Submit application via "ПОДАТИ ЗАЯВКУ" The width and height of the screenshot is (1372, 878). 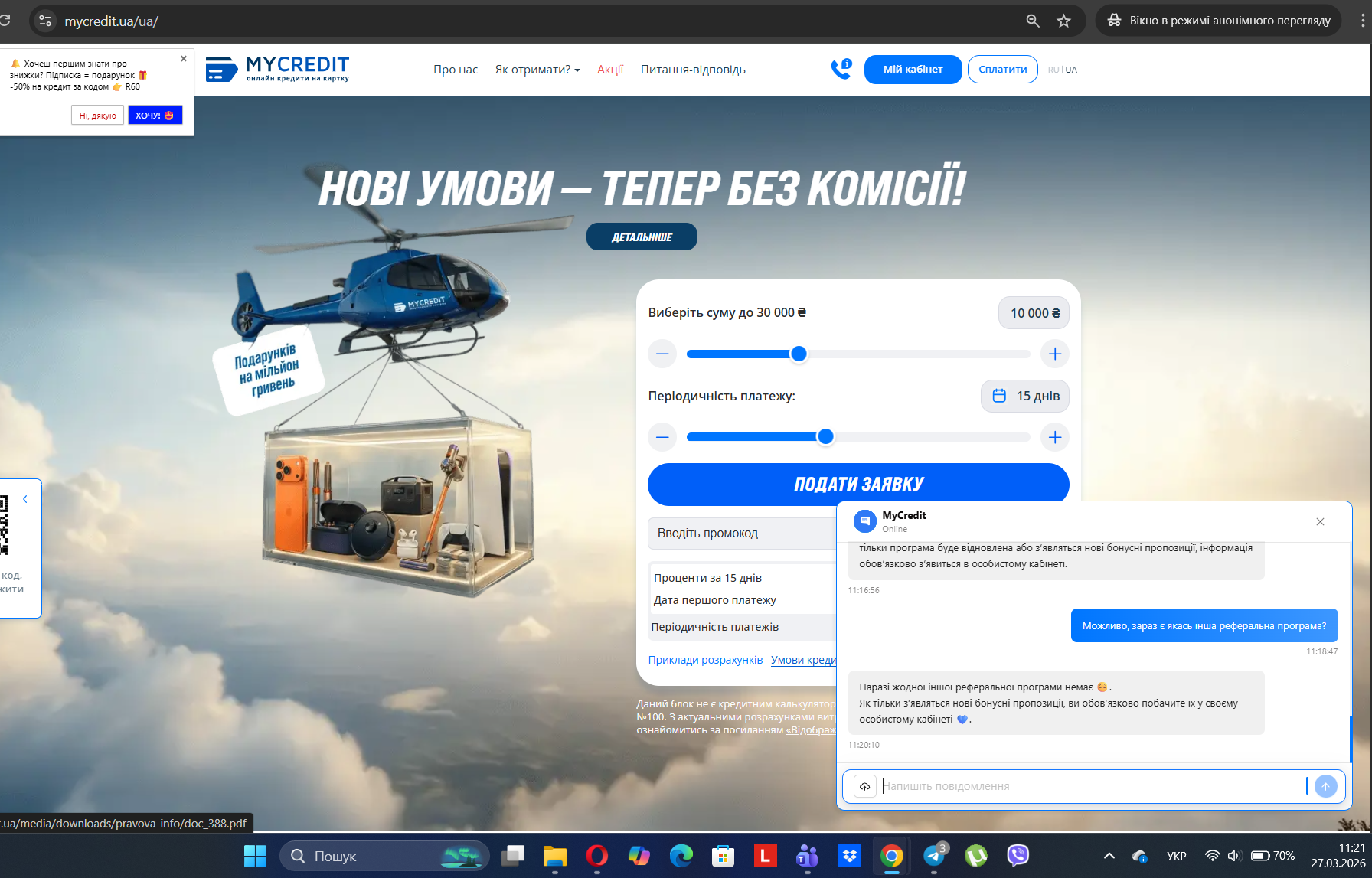pyautogui.click(x=858, y=484)
